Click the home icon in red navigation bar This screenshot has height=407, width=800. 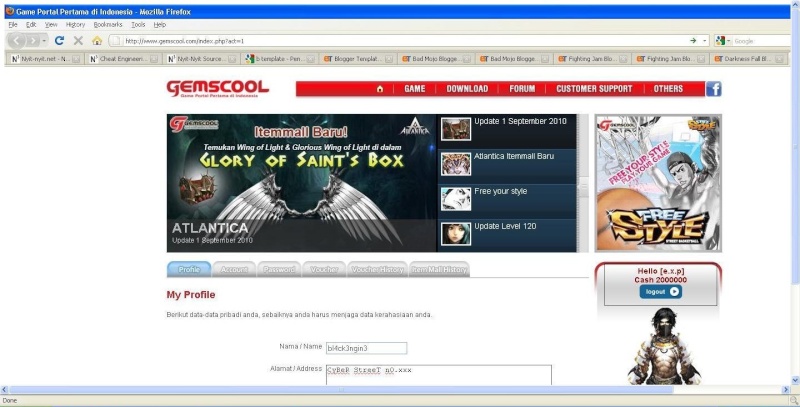(x=380, y=89)
